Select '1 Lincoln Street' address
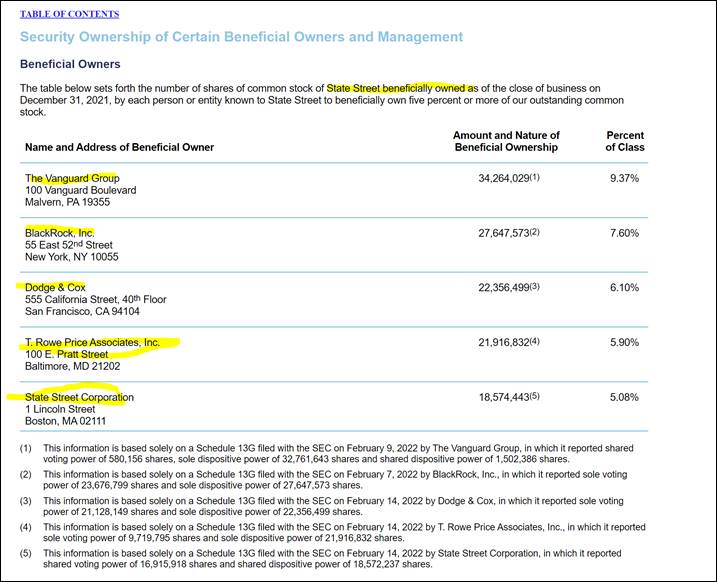Viewport: 717px width, 582px height. pyautogui.click(x=60, y=409)
